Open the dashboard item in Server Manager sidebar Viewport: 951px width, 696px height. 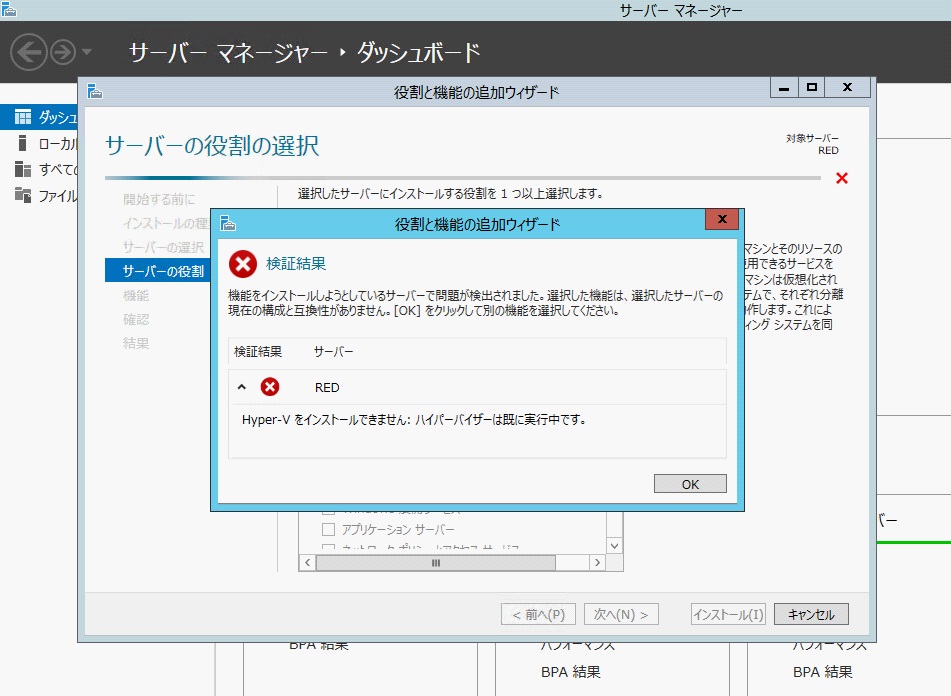click(x=39, y=117)
